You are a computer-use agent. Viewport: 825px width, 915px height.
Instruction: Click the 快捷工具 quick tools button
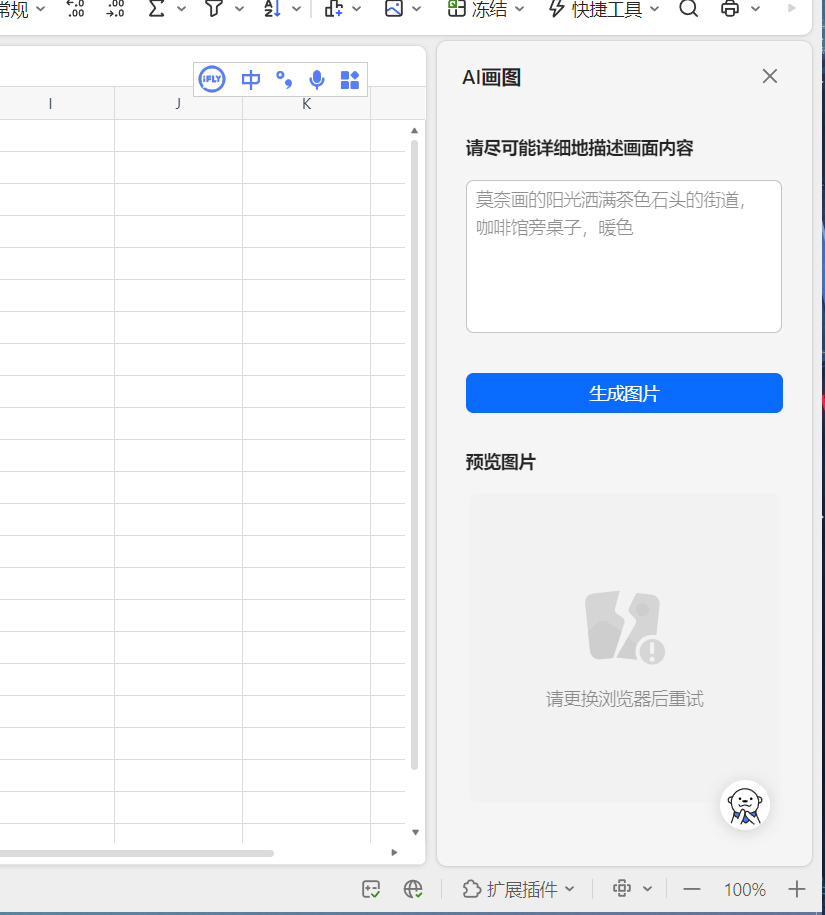point(595,8)
